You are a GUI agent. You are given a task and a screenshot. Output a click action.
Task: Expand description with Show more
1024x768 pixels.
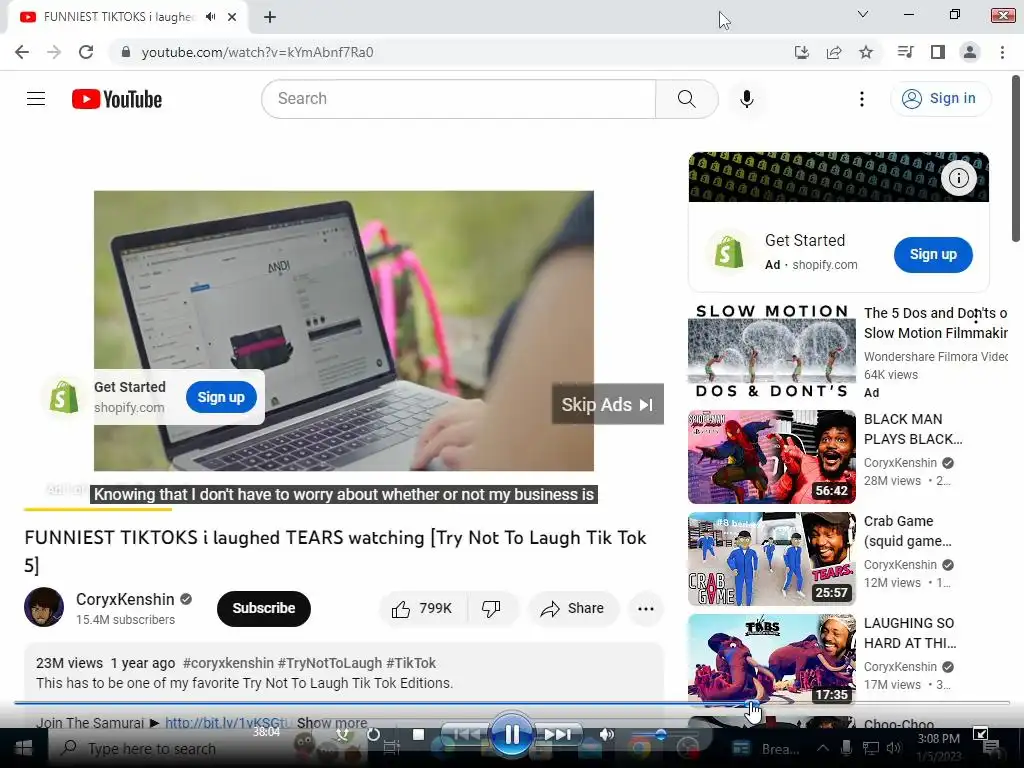332,723
